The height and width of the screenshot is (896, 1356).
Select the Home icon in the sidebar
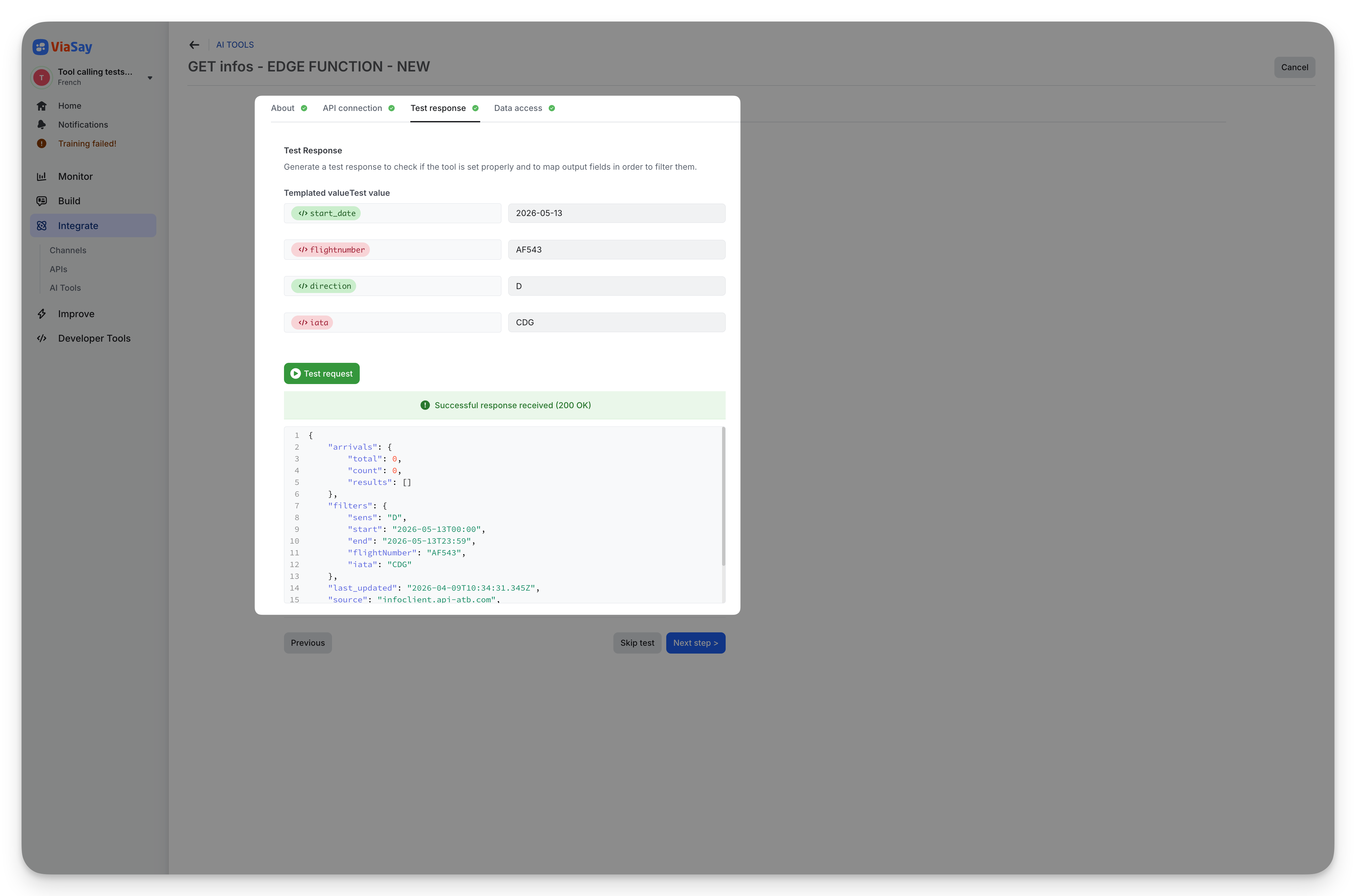pyautogui.click(x=42, y=105)
